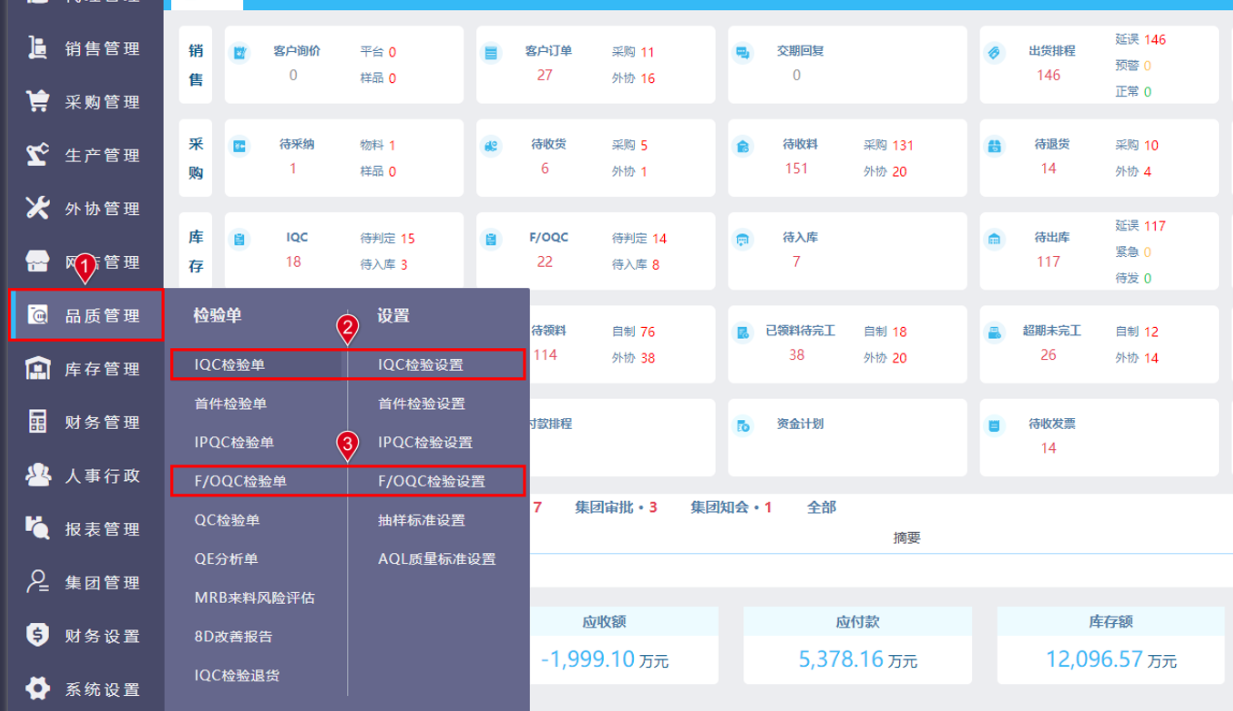Click the 报表管理 report icon
Image resolution: width=1233 pixels, height=711 pixels.
(37, 529)
